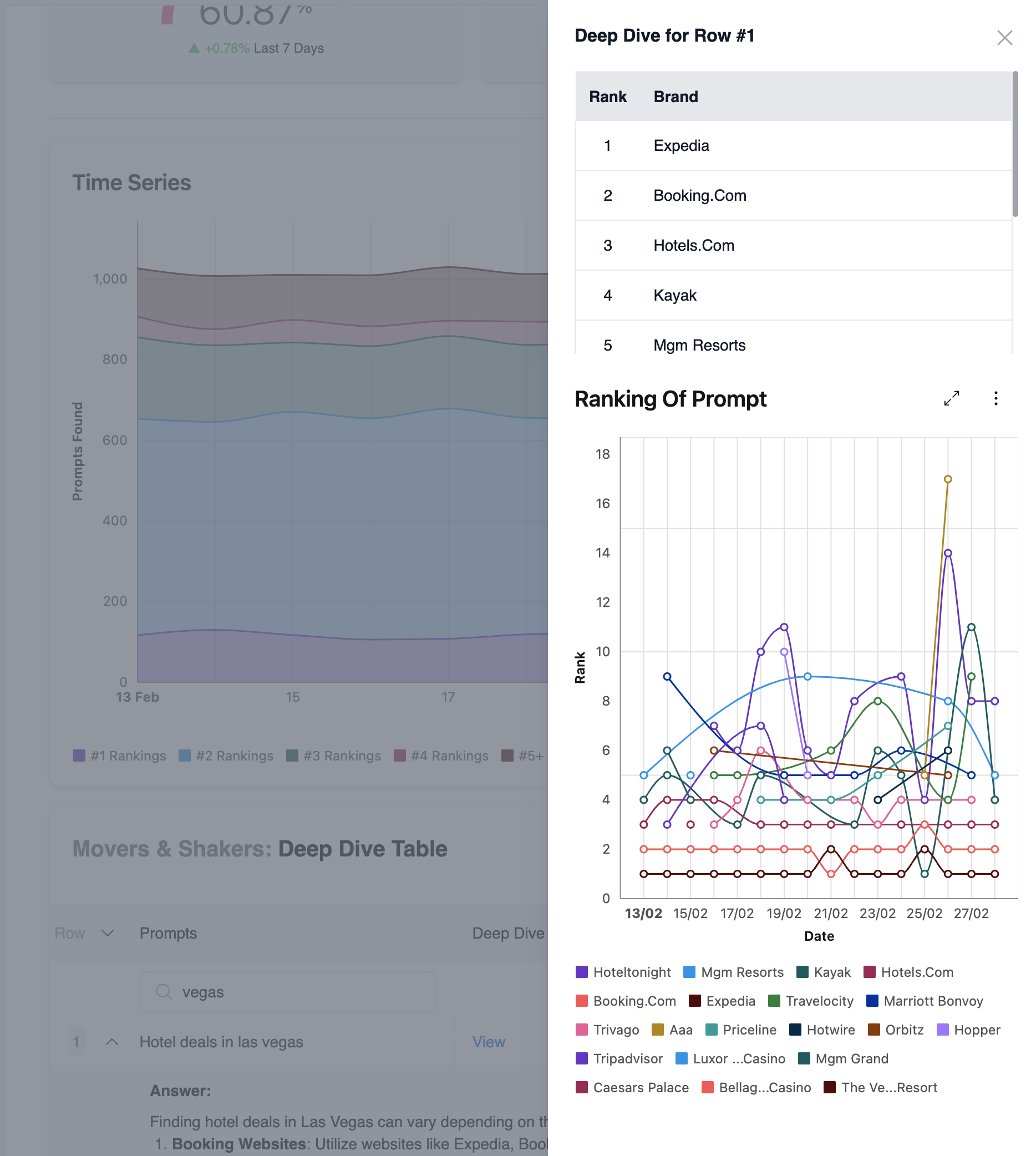Image resolution: width=1036 pixels, height=1156 pixels.
Task: Toggle Tripadvisor legend series
Action: point(619,1059)
